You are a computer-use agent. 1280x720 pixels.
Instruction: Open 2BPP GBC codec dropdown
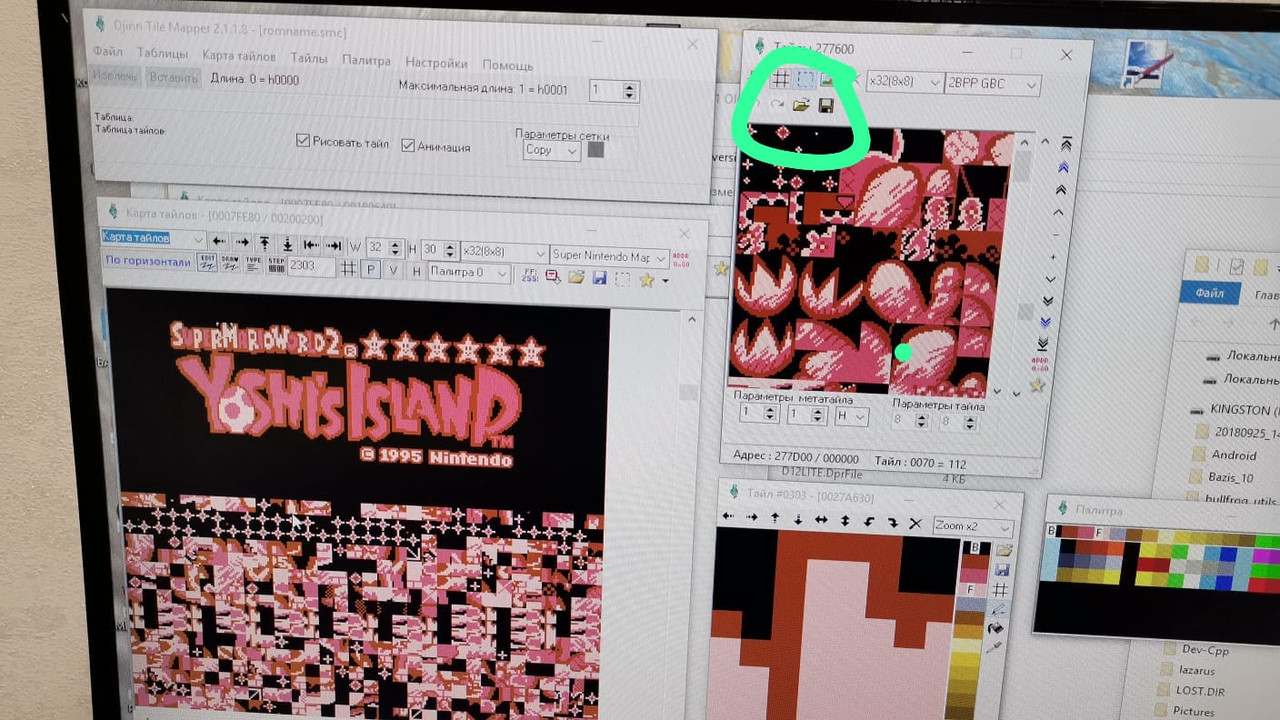[x=993, y=84]
